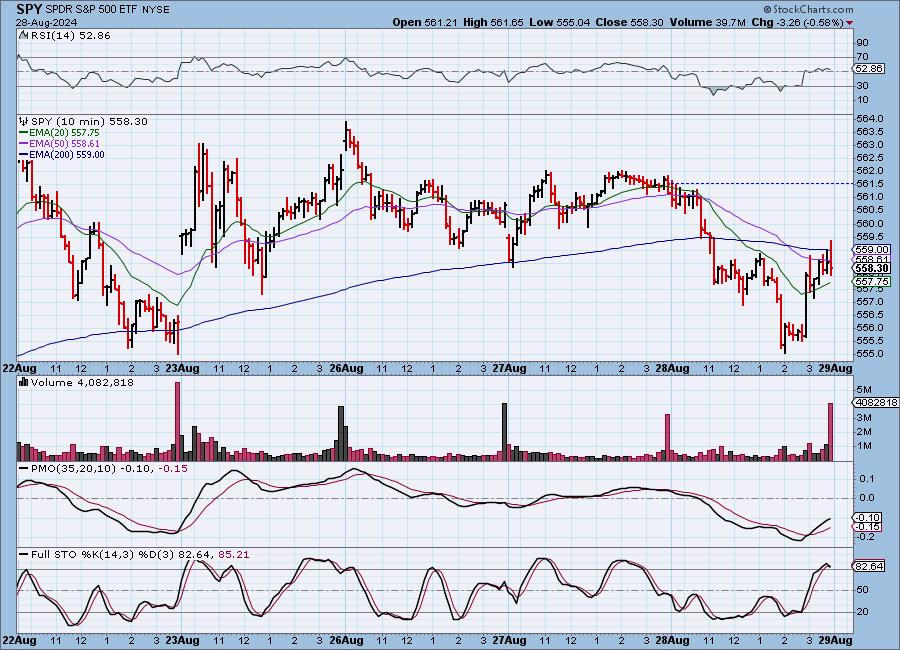
Task: Click the NYSE exchange label
Action: [x=155, y=10]
